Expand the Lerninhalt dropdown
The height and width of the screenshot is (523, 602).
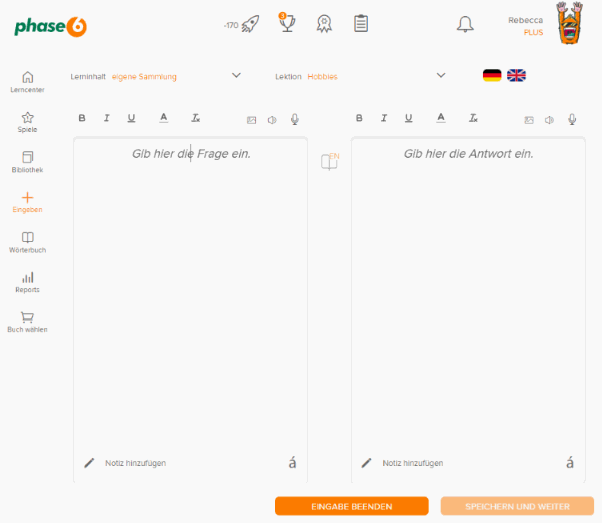pyautogui.click(x=236, y=75)
